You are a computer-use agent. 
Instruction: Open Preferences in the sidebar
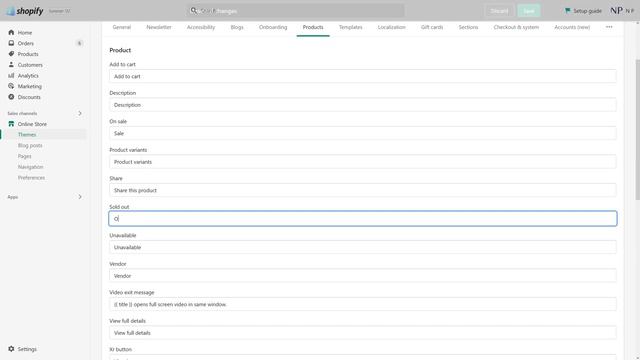31,178
